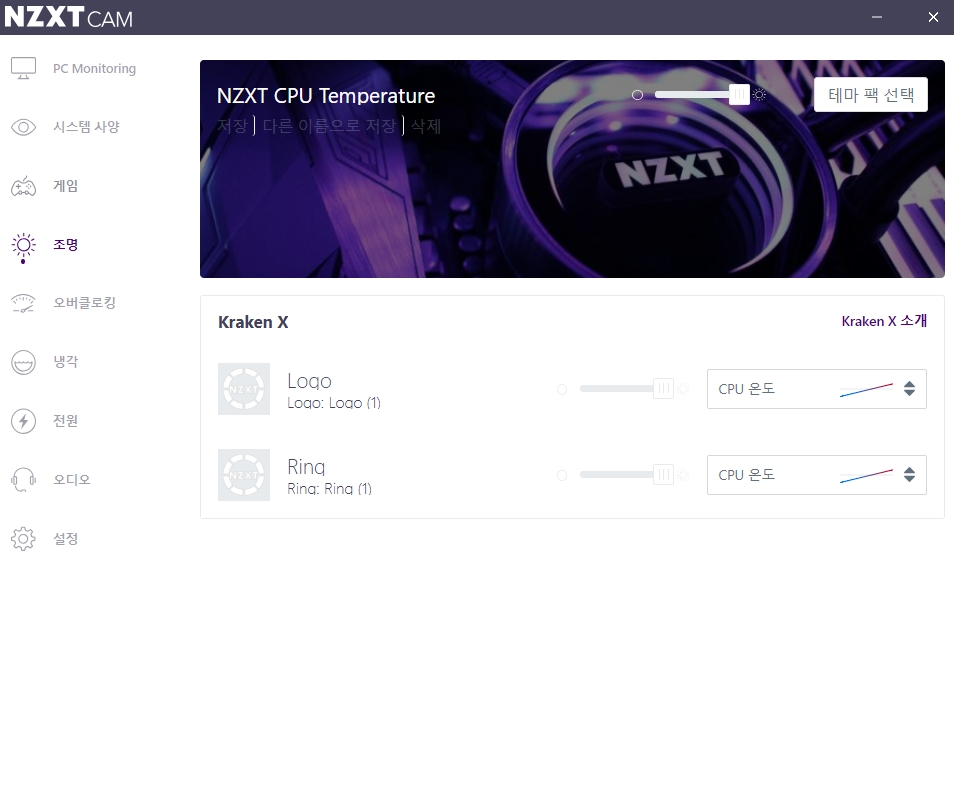Click the eye icon for 시스템 사양
954x788 pixels.
click(x=23, y=127)
